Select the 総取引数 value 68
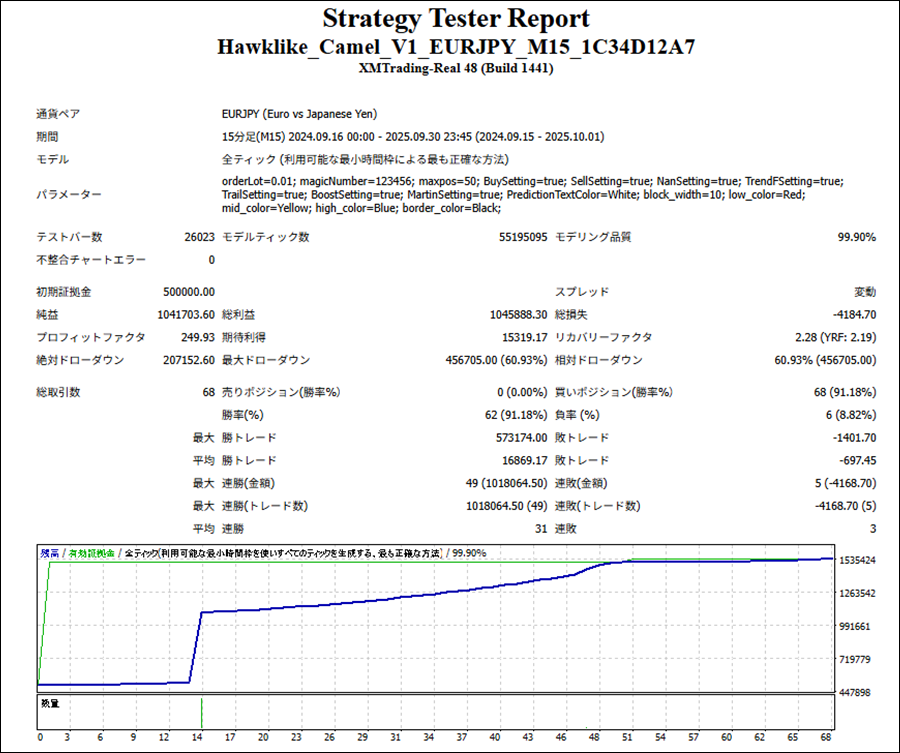This screenshot has height=753, width=900. (x=207, y=392)
